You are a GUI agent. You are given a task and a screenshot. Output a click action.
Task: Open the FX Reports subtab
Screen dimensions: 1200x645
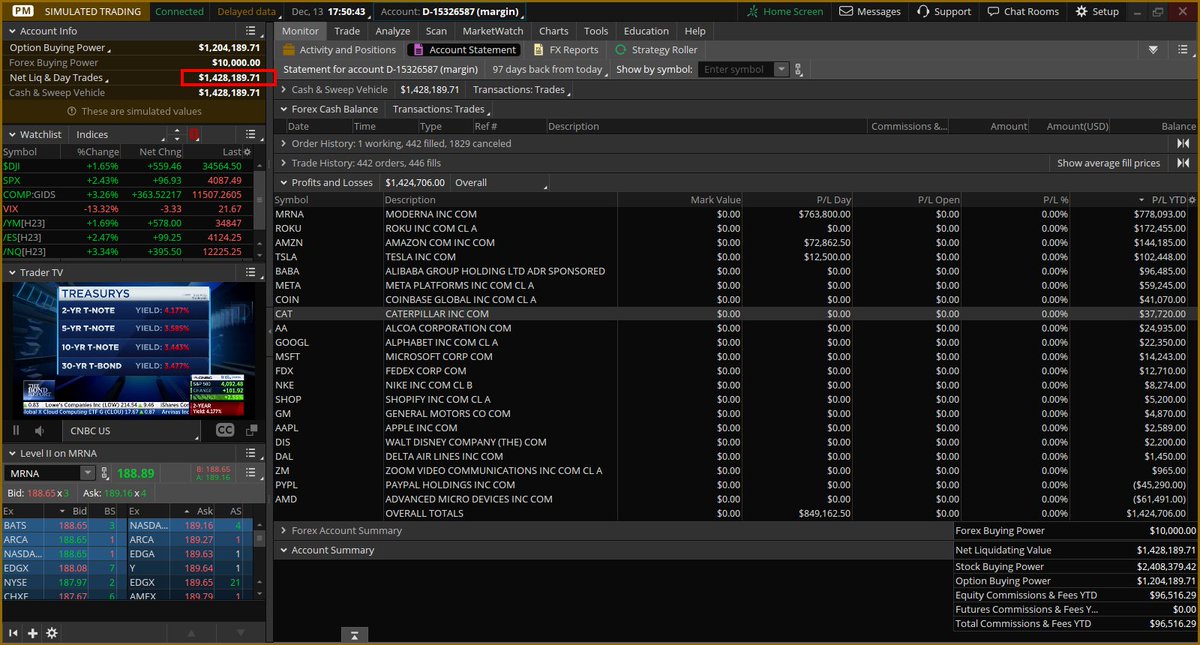566,50
